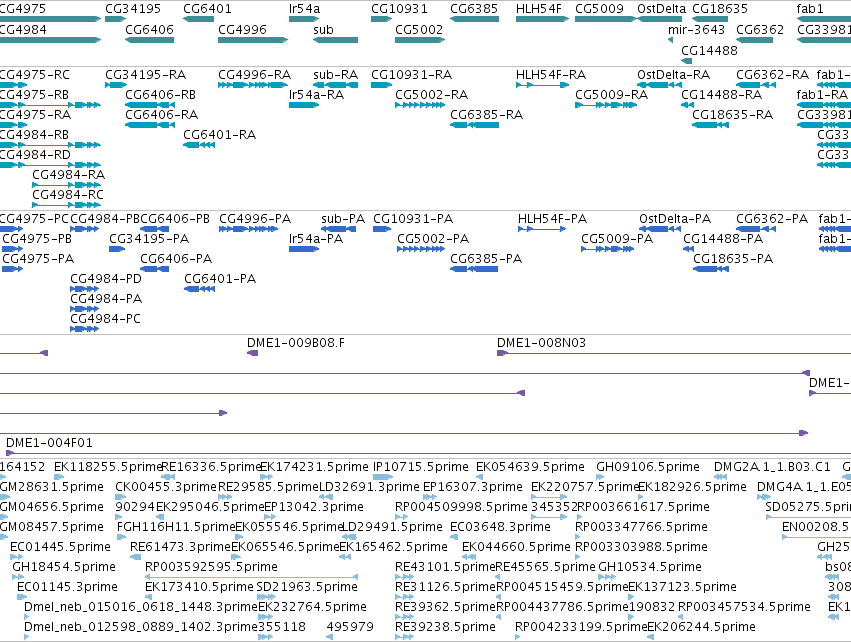Click protein CG4984-PC
The height and width of the screenshot is (642, 851).
[105, 319]
